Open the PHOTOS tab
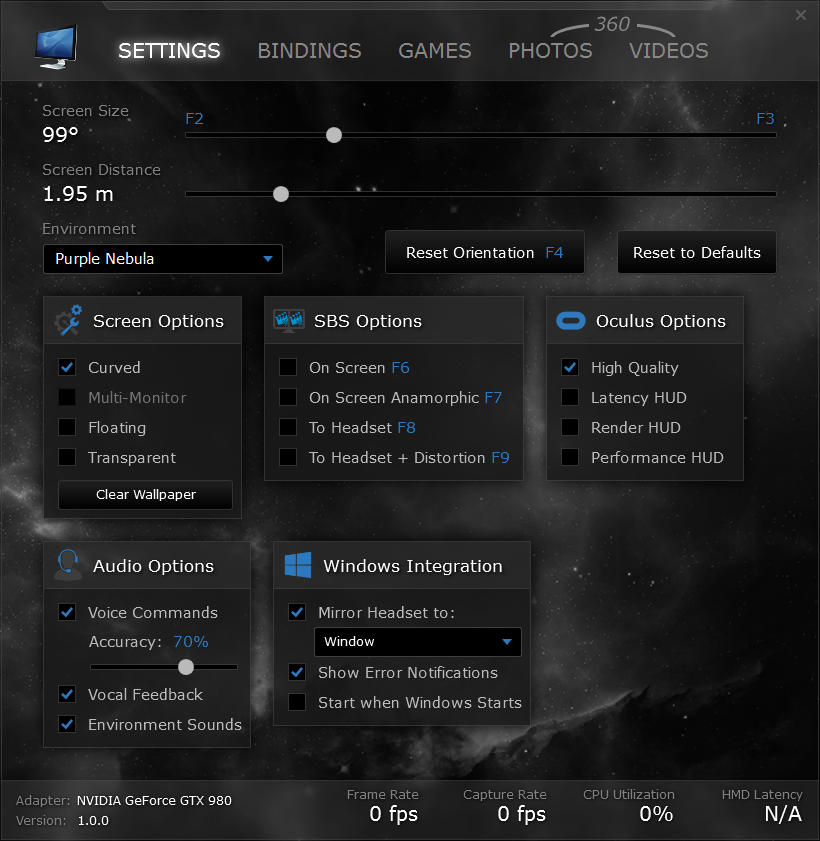This screenshot has height=841, width=820. pyautogui.click(x=550, y=51)
